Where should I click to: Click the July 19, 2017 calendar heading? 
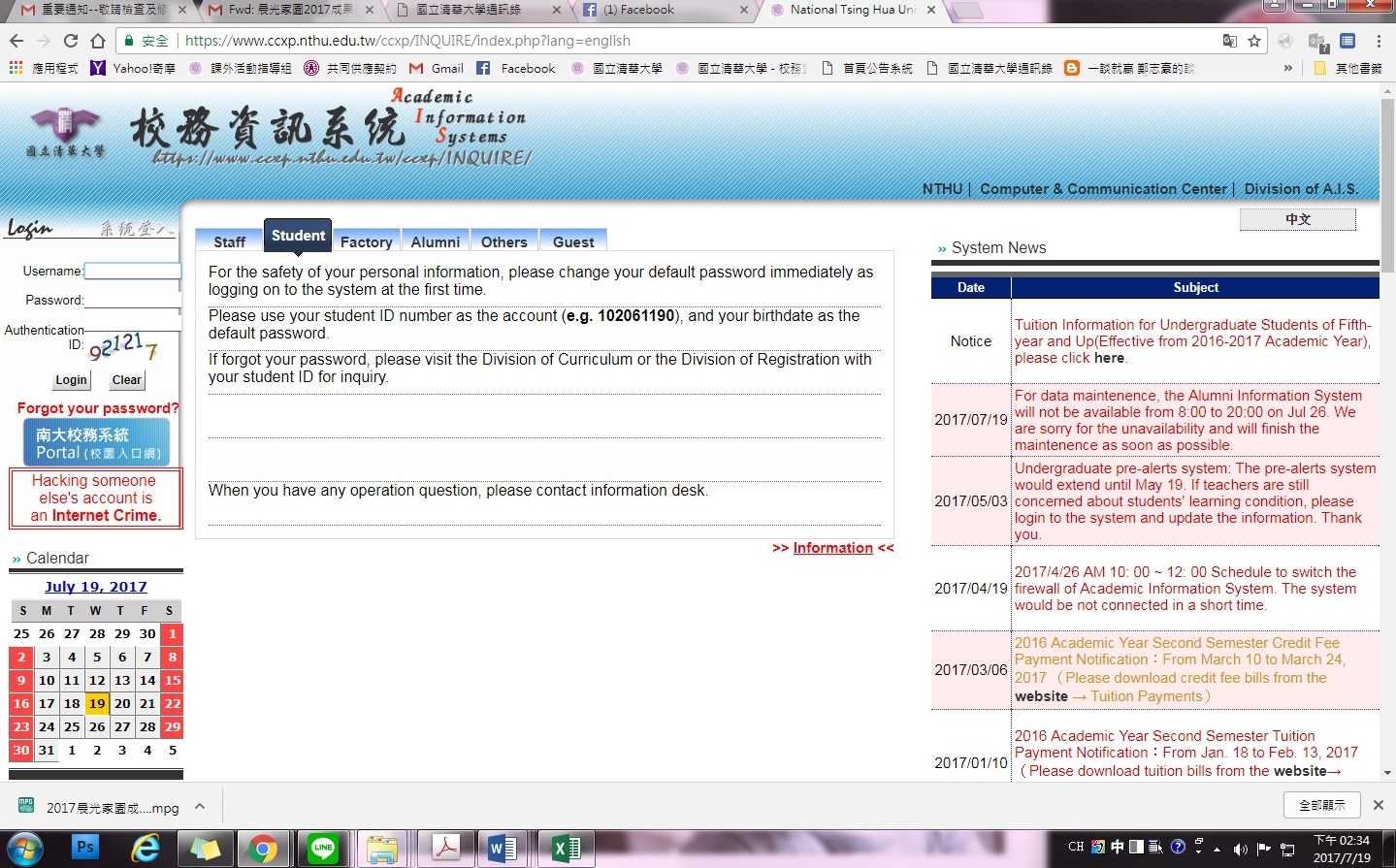click(x=96, y=587)
